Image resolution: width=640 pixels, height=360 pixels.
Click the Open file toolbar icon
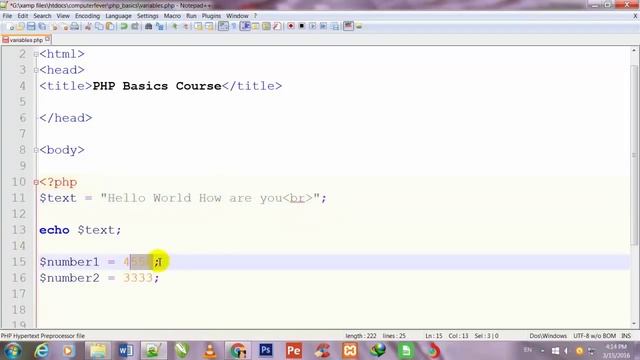pos(21,27)
